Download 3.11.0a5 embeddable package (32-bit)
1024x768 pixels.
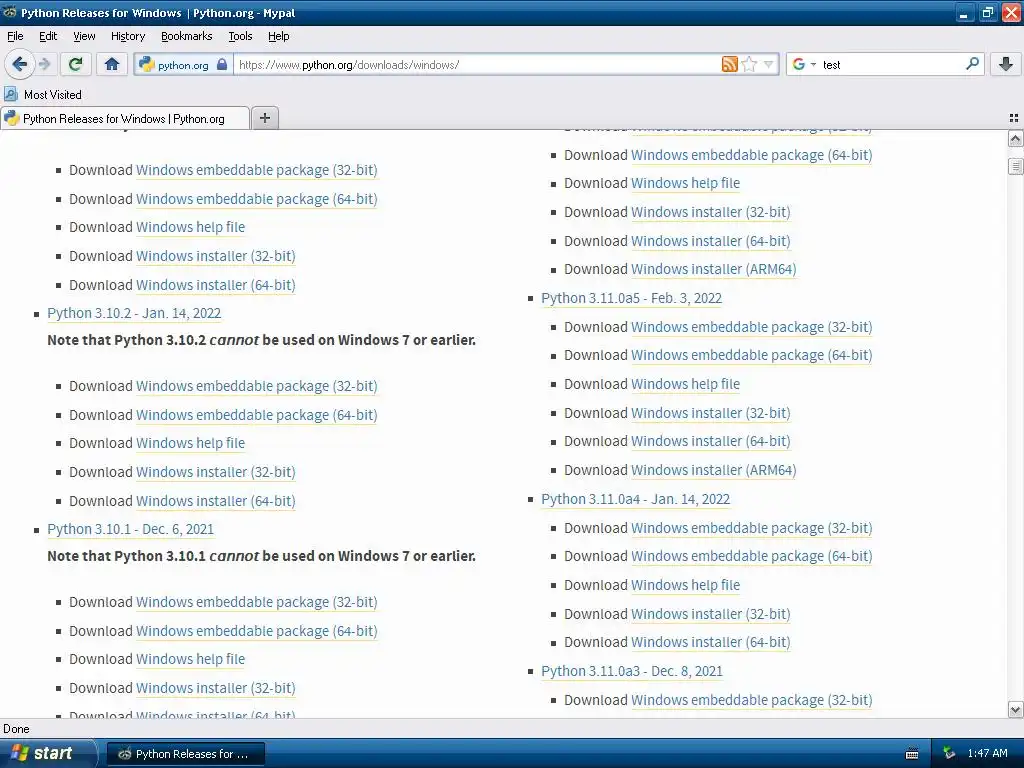(752, 327)
